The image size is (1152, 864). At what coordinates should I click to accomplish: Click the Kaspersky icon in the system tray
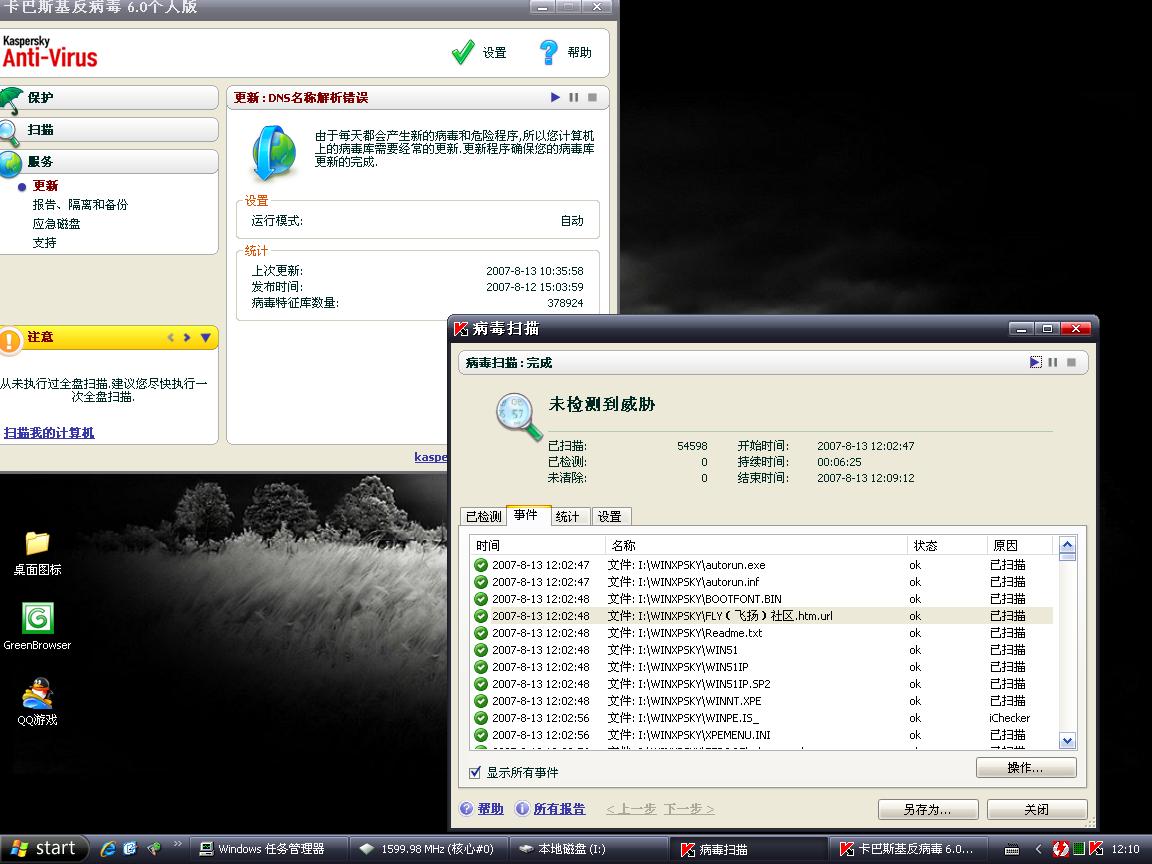click(x=1096, y=849)
